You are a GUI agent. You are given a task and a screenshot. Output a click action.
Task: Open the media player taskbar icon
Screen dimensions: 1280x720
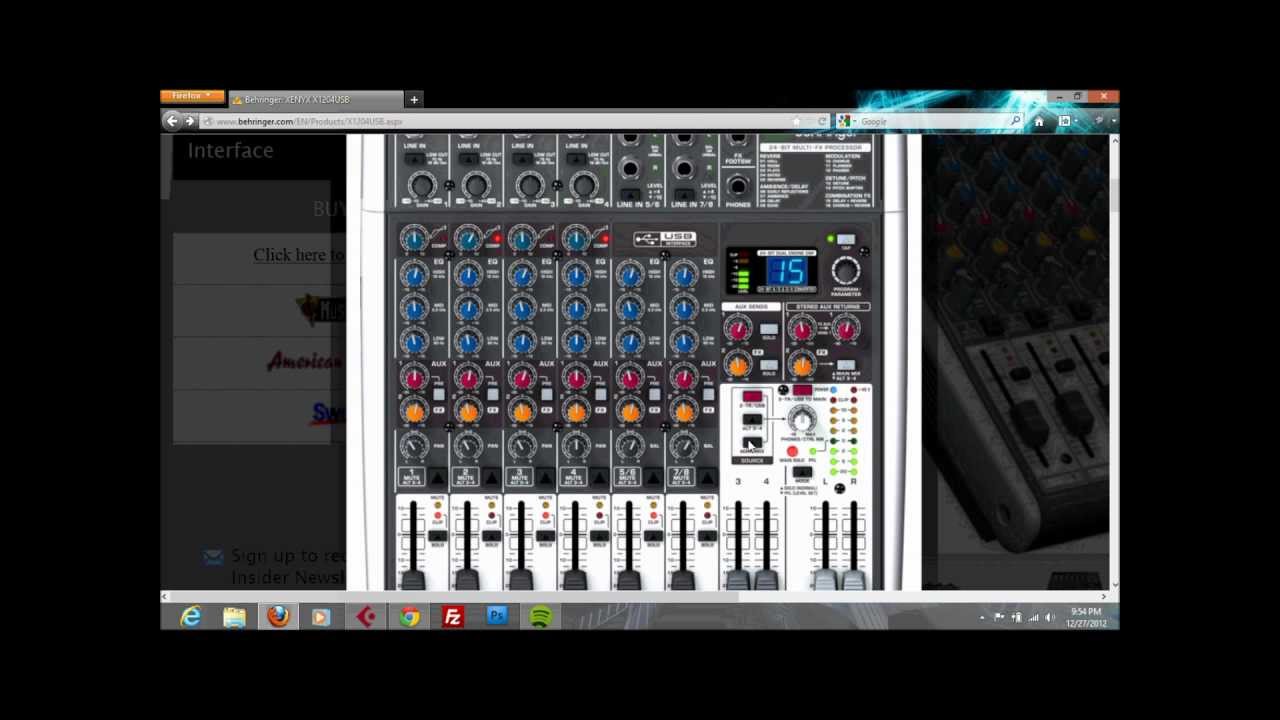tap(321, 617)
